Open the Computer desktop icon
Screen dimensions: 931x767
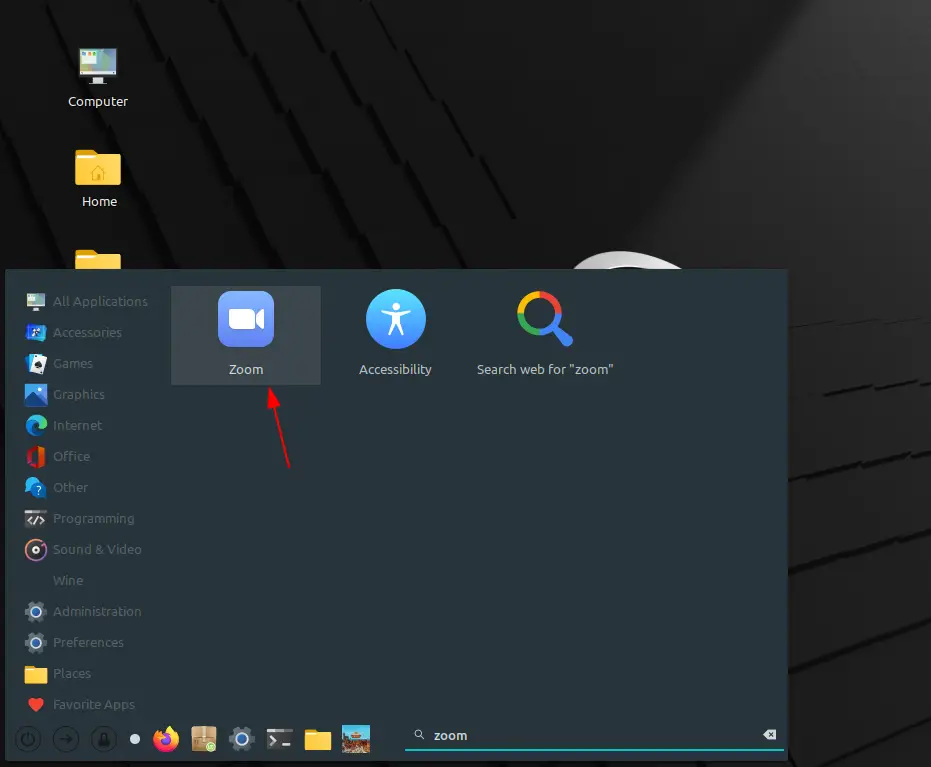[98, 78]
